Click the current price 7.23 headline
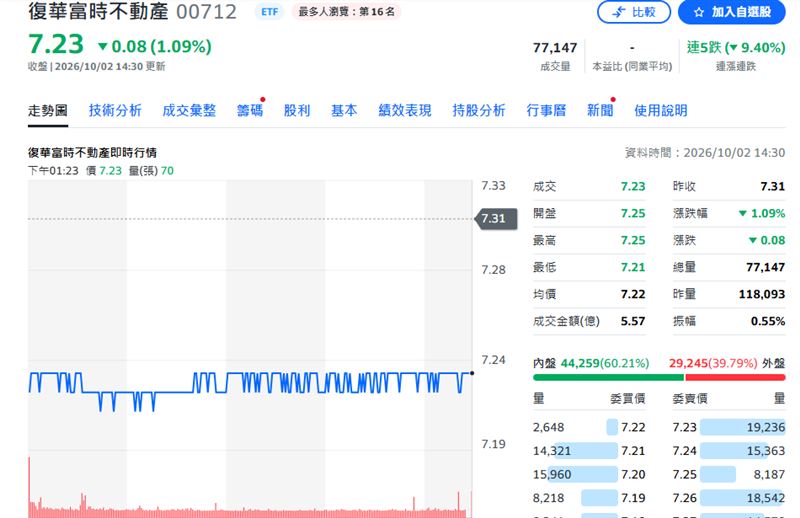Image resolution: width=800 pixels, height=518 pixels. (56, 44)
